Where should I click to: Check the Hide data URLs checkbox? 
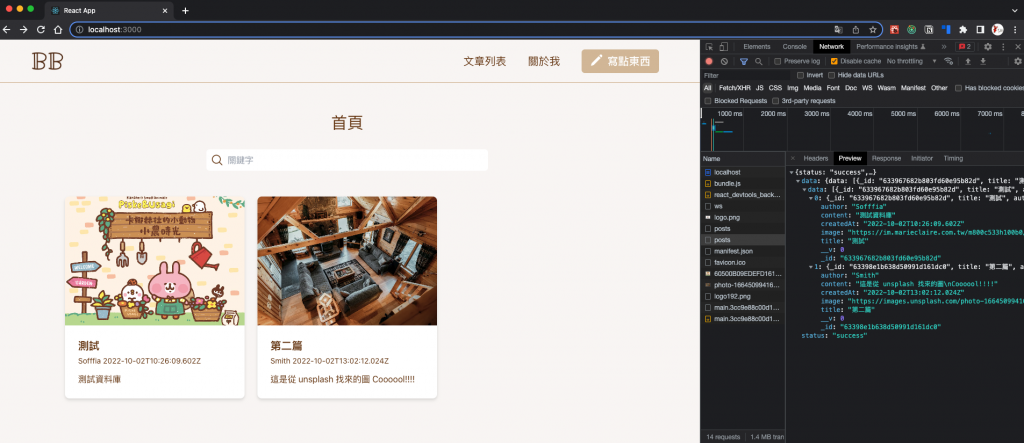[831, 75]
